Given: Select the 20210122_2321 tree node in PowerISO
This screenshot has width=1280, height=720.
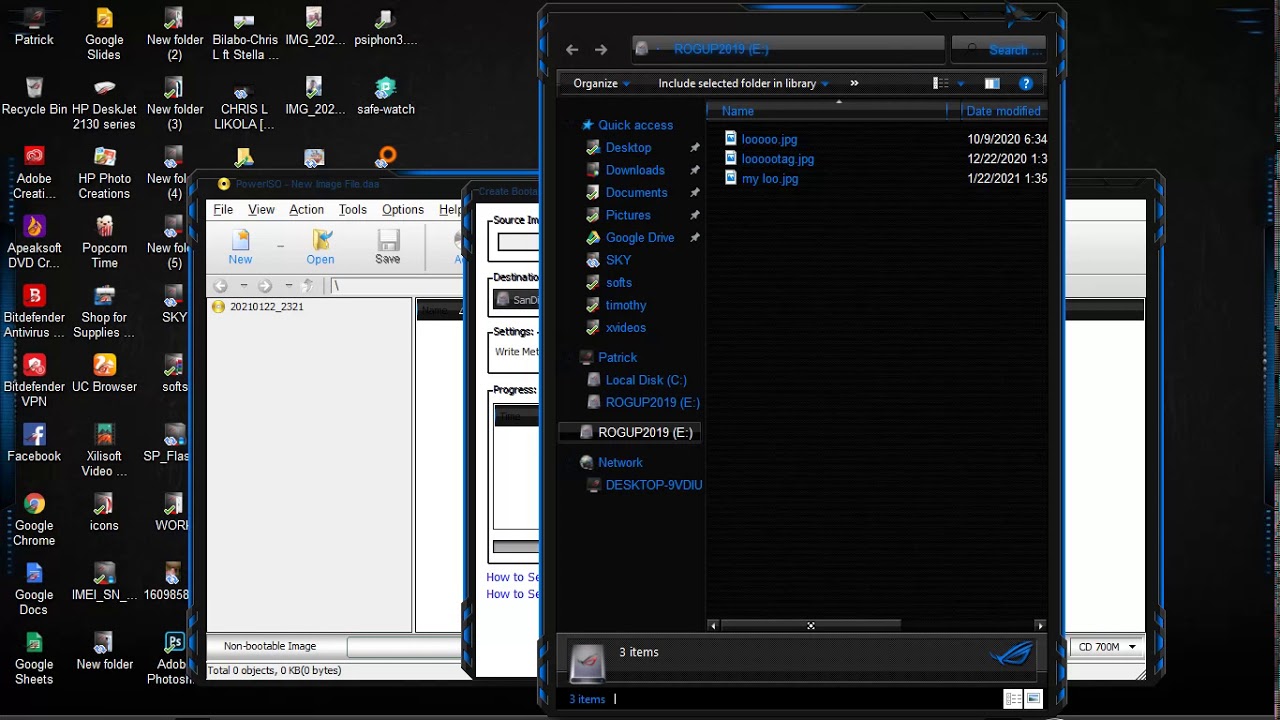Looking at the screenshot, I should click(266, 307).
